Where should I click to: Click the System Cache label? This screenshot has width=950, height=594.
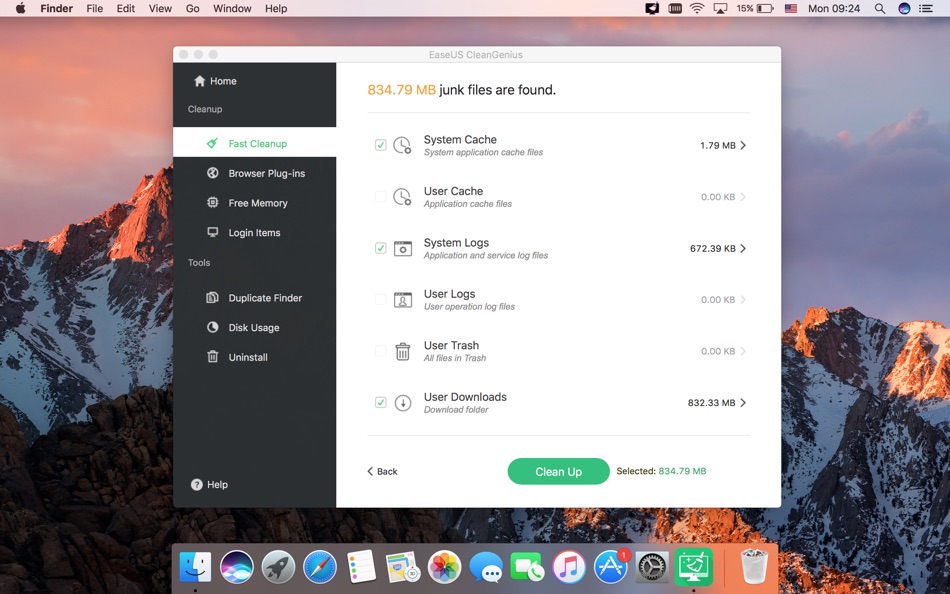460,139
